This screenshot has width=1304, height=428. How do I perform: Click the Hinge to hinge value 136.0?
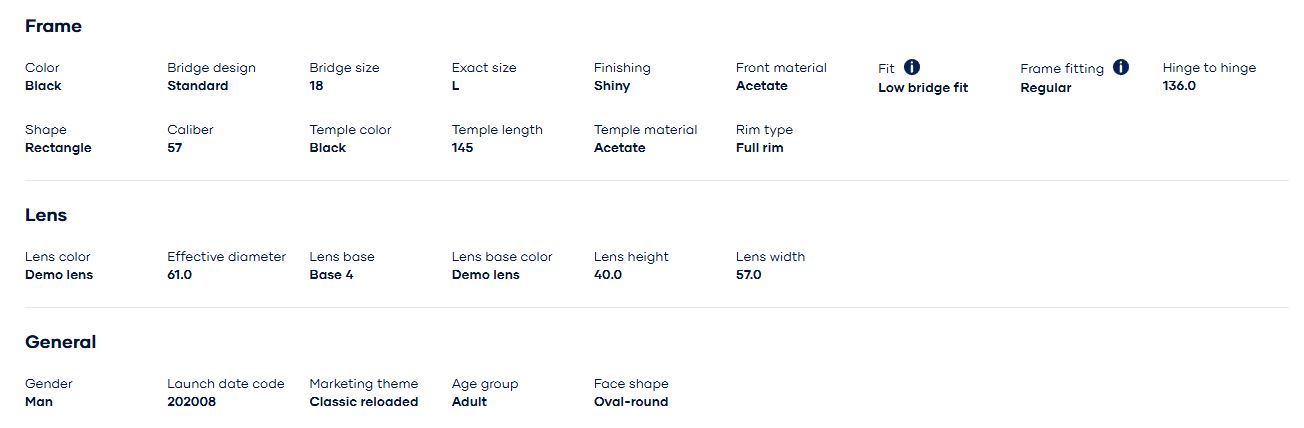[1179, 86]
